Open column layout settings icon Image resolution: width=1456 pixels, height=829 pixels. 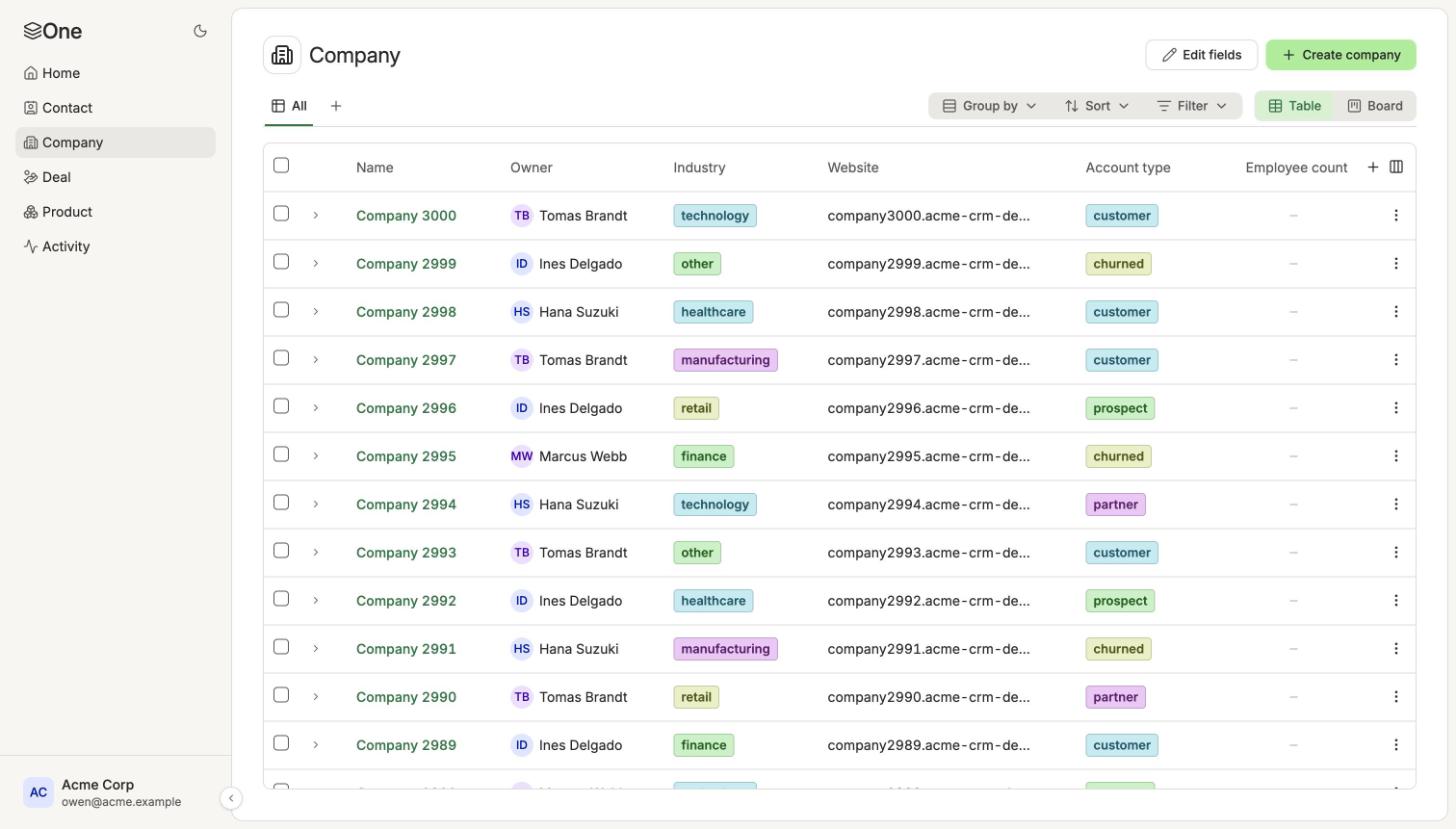1396,167
